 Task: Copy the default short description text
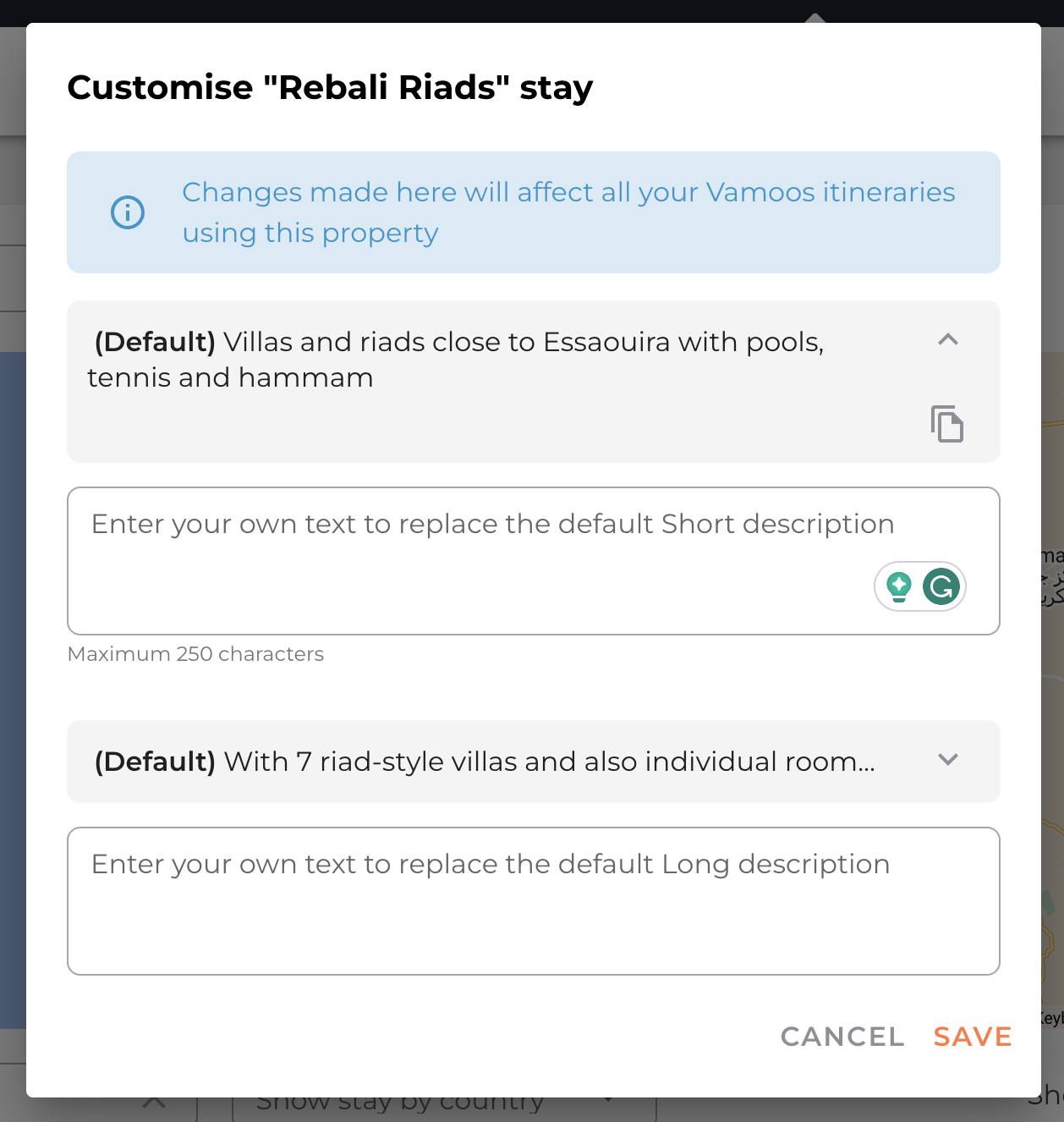point(947,423)
